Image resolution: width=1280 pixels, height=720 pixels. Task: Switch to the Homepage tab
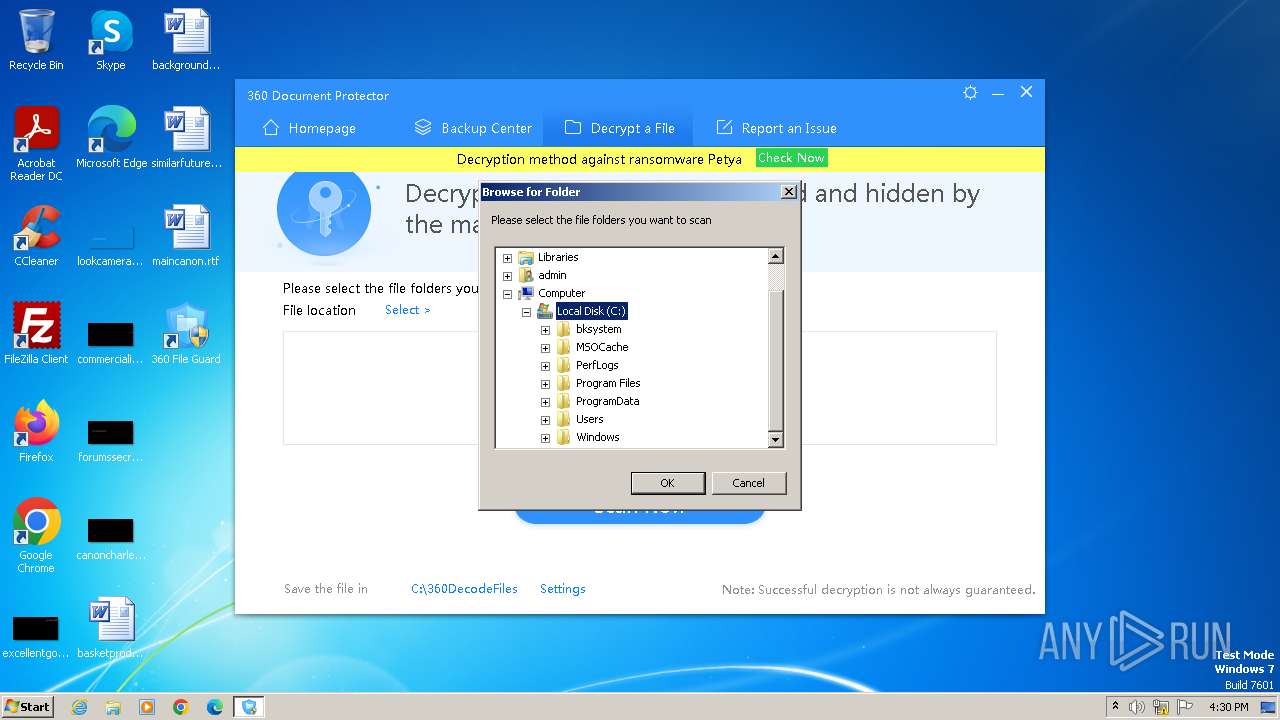309,128
